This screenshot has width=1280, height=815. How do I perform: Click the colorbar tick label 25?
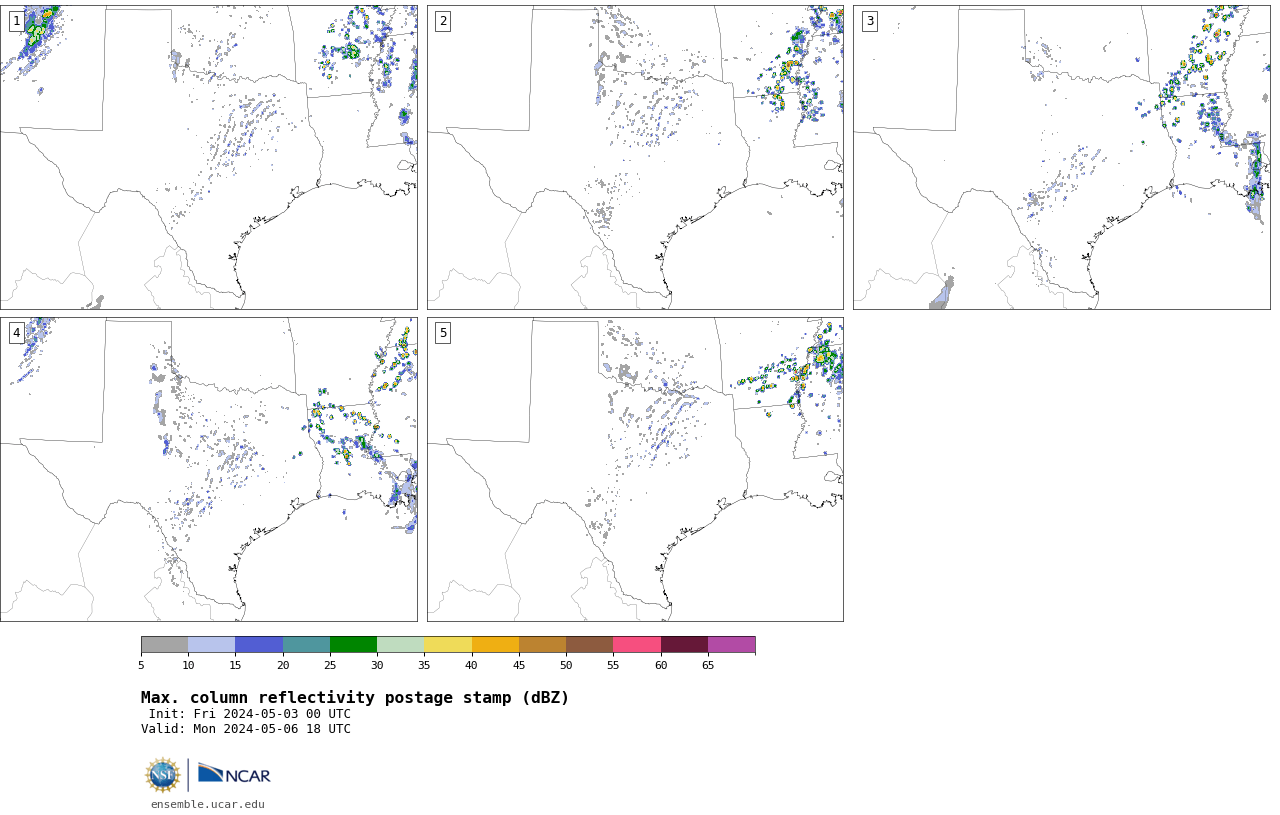click(330, 665)
